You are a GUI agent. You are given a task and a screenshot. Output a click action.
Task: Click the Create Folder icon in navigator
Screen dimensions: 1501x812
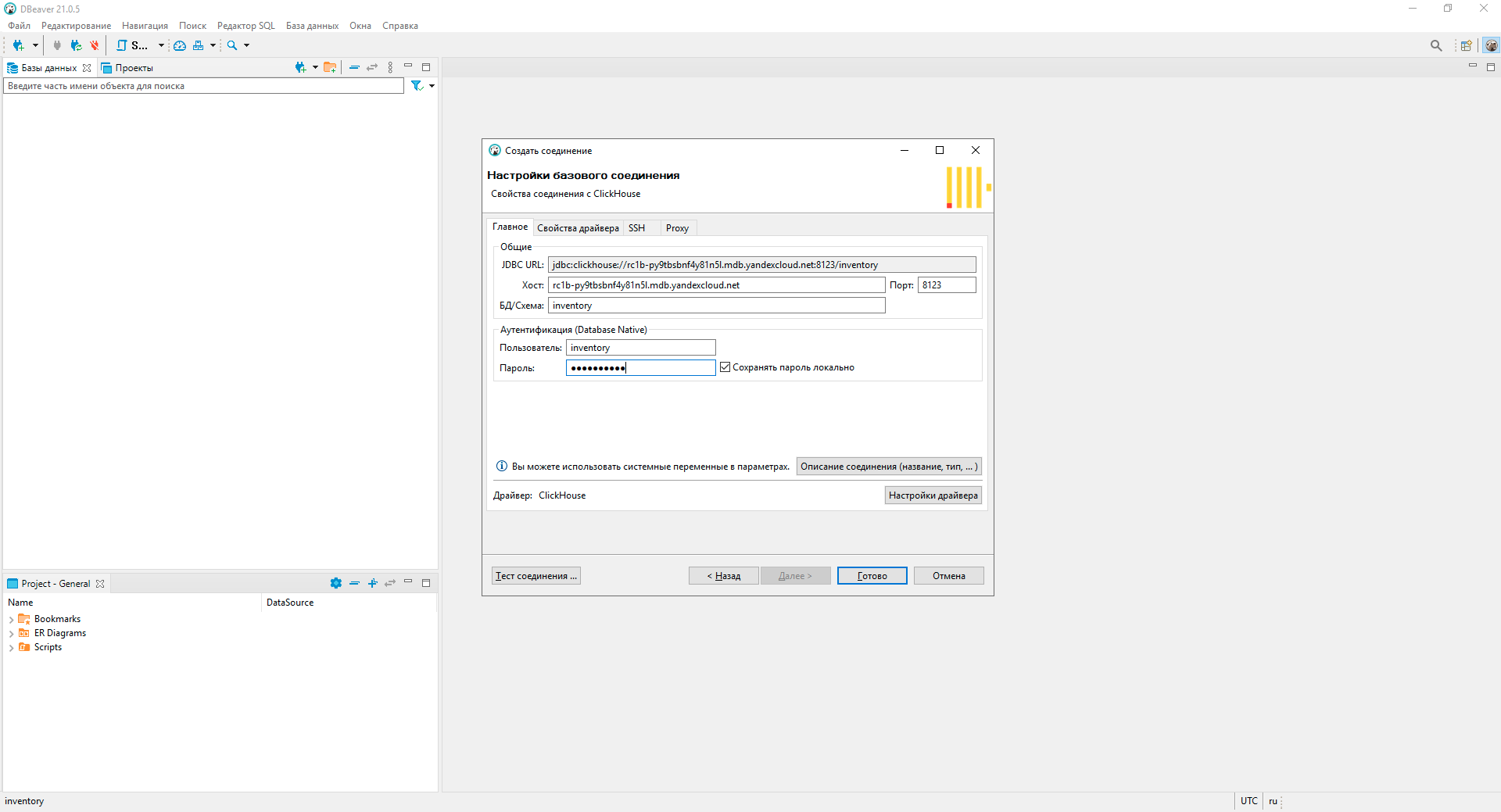coord(330,67)
